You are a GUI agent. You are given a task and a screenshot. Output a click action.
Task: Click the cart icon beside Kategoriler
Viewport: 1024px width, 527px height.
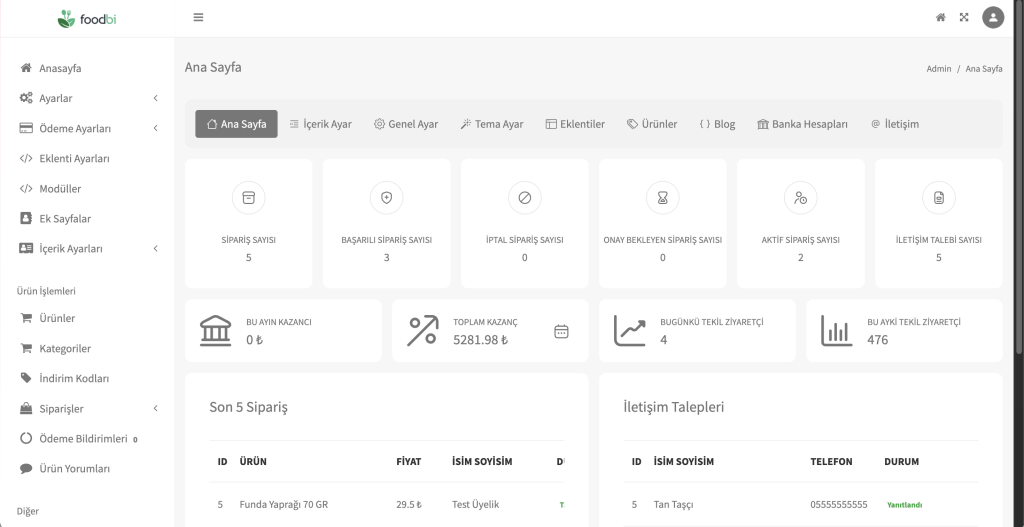pyautogui.click(x=26, y=348)
